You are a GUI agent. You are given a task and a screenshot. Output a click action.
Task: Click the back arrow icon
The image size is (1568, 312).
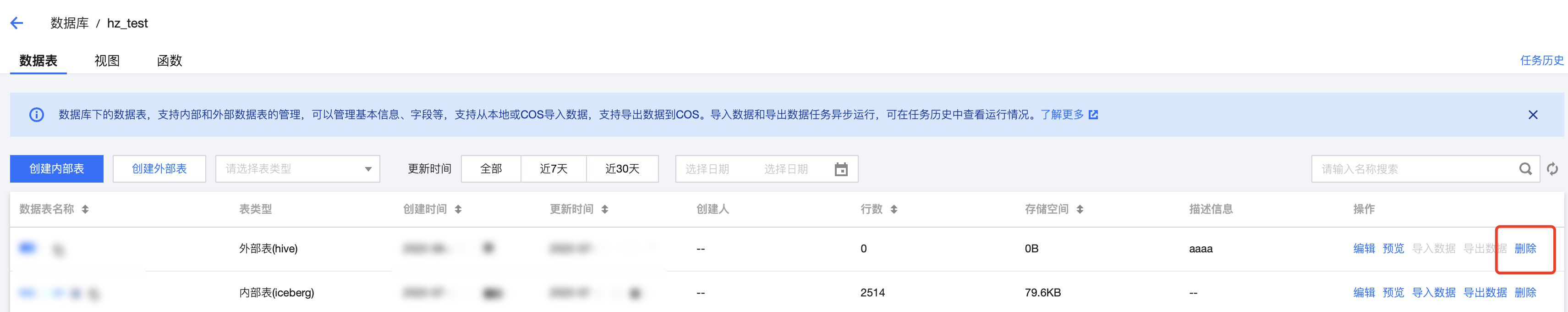pos(17,23)
